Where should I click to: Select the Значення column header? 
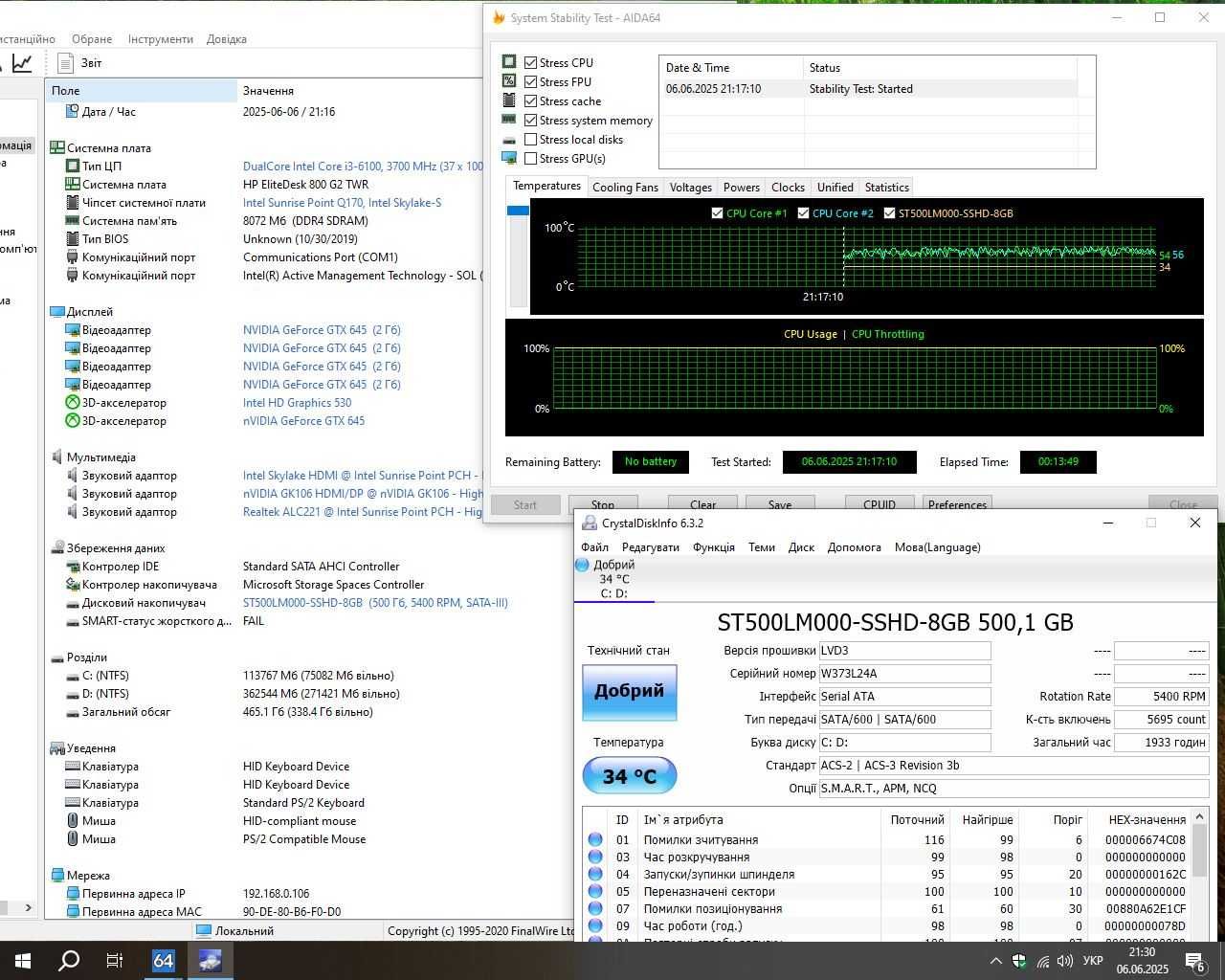(x=360, y=91)
